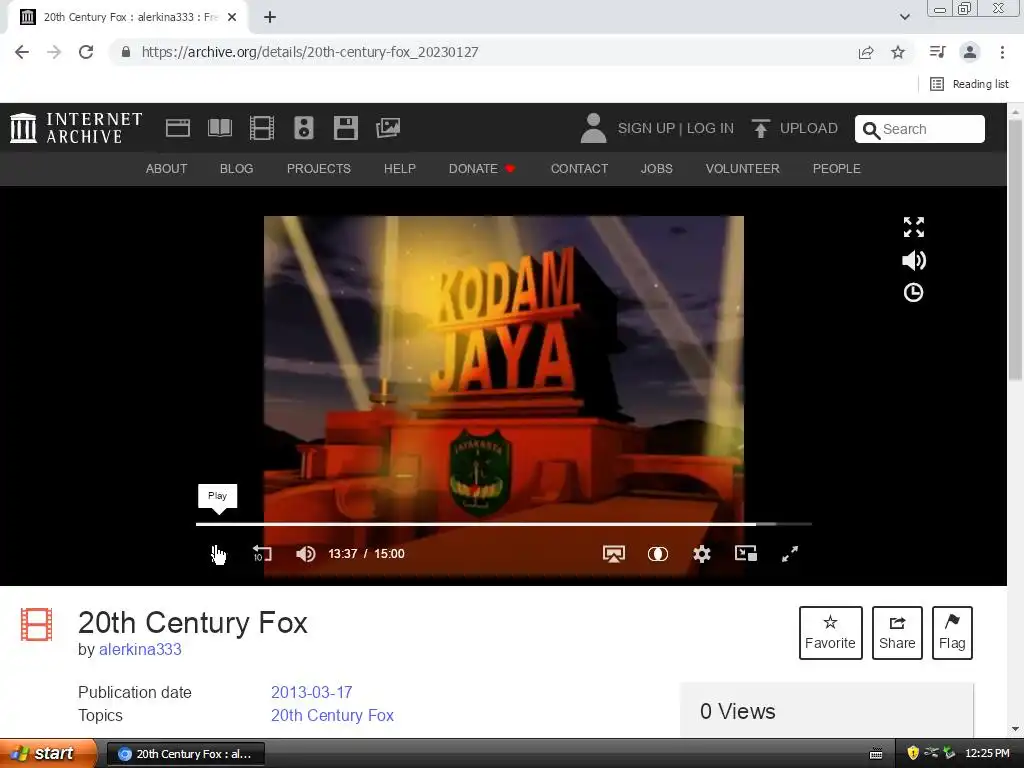Open the PEOPLE menu item
Viewport: 1024px width, 768px height.
pyautogui.click(x=837, y=168)
